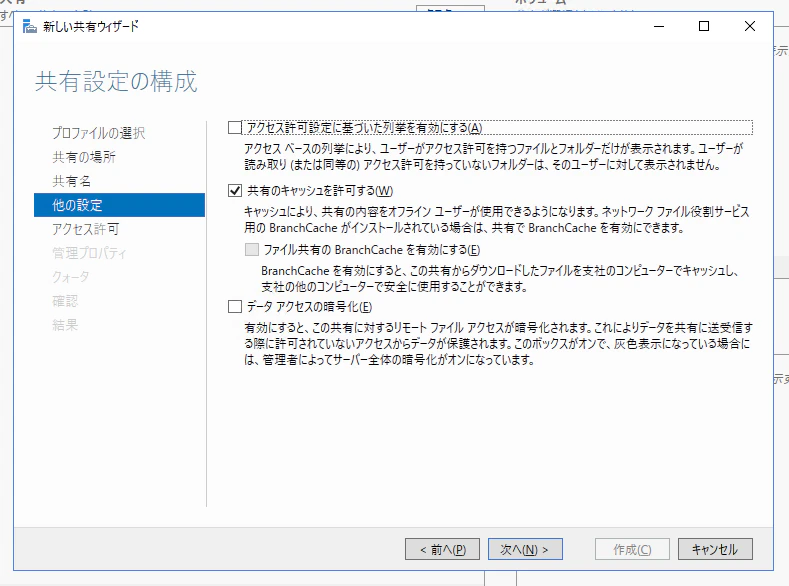Click the 前へ(P) back button
The width and height of the screenshot is (789, 586).
coord(442,549)
